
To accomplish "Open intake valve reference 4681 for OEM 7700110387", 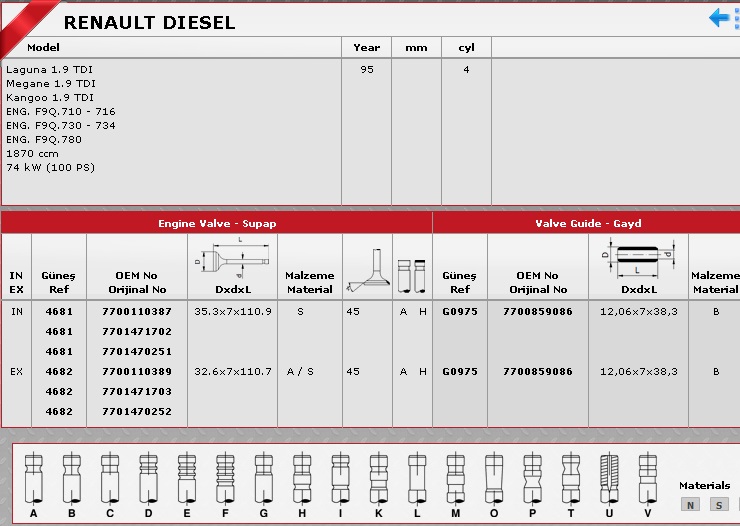I will pos(59,312).
